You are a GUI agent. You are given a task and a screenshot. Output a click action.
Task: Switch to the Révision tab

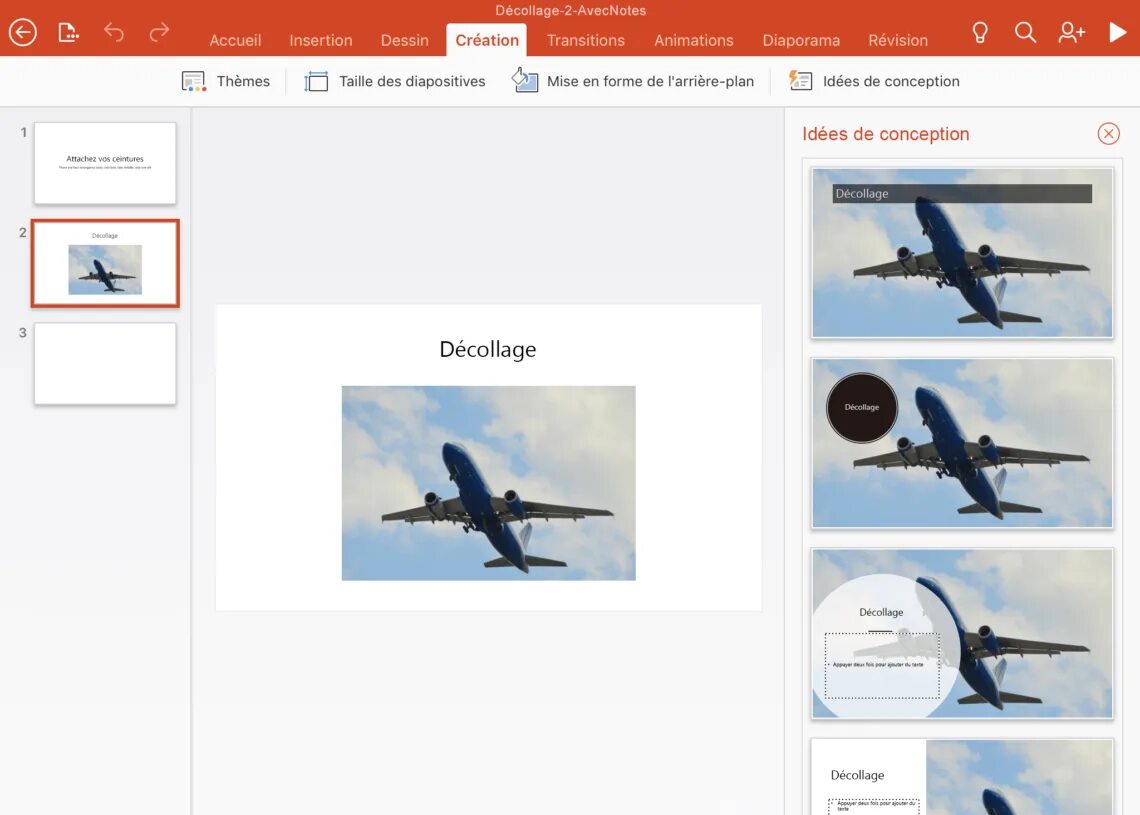point(898,41)
